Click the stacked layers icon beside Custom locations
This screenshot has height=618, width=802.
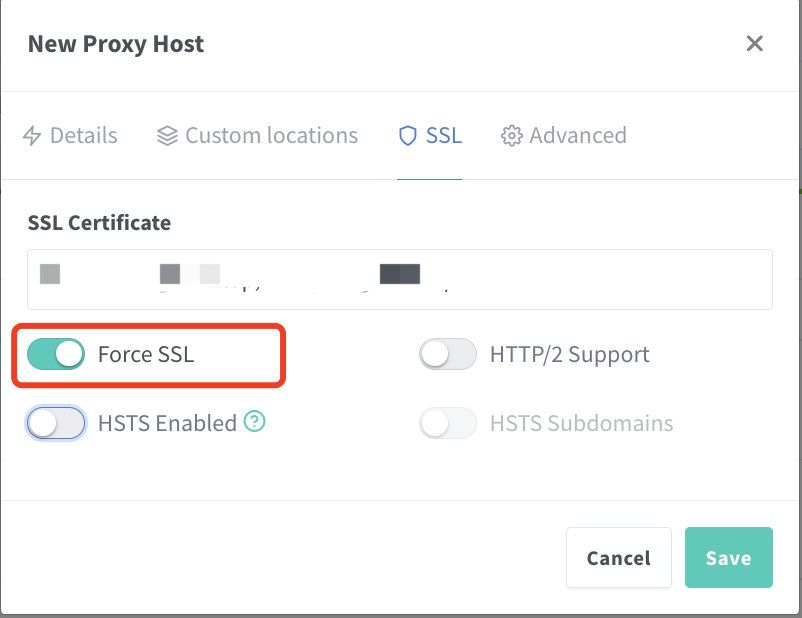click(166, 135)
